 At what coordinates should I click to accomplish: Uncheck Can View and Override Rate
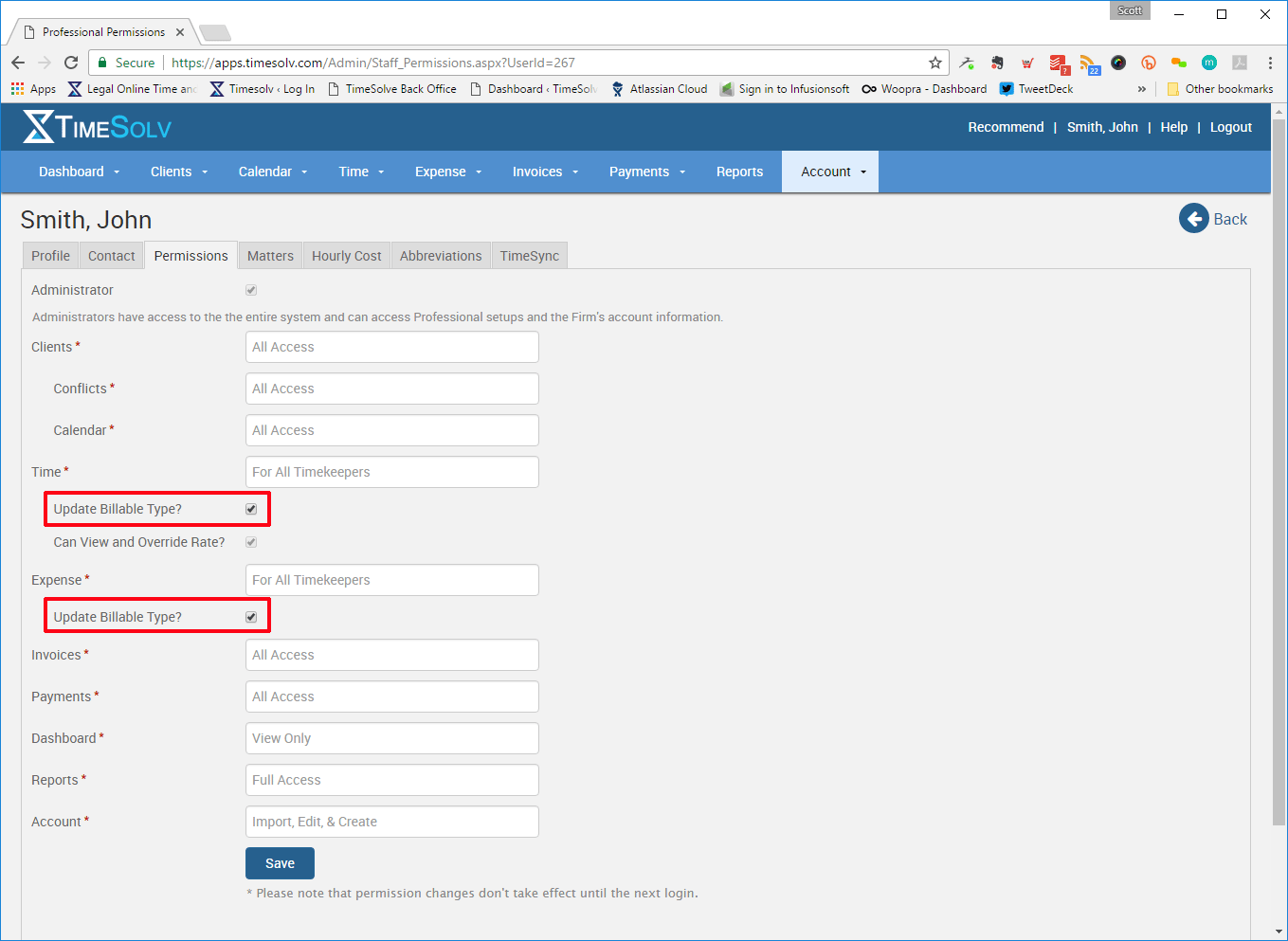250,541
